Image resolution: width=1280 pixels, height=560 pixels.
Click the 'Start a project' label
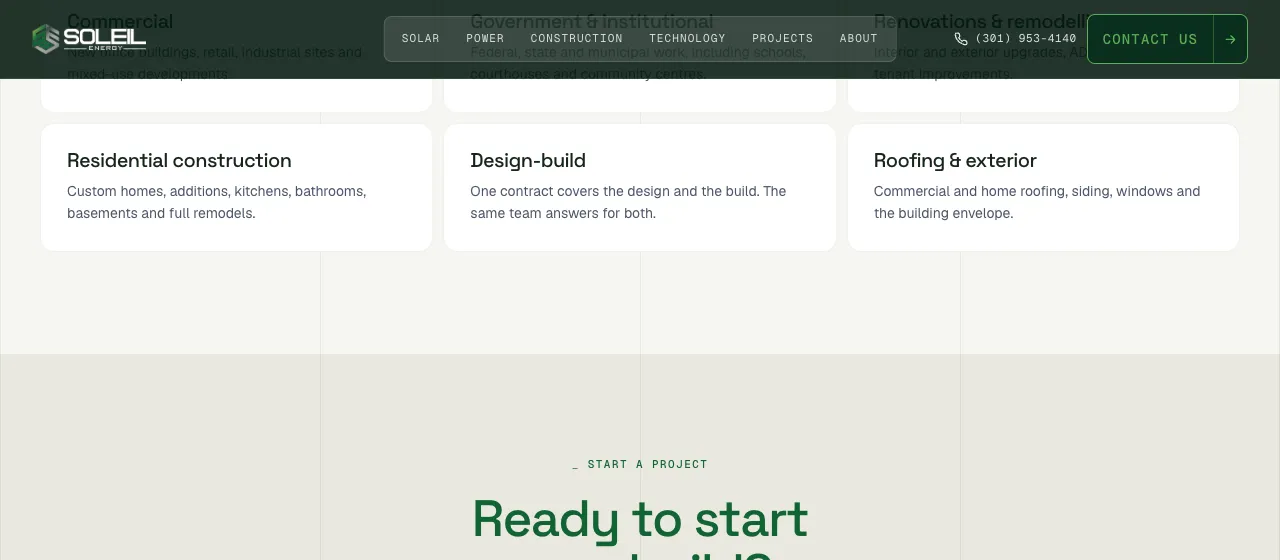tap(640, 464)
